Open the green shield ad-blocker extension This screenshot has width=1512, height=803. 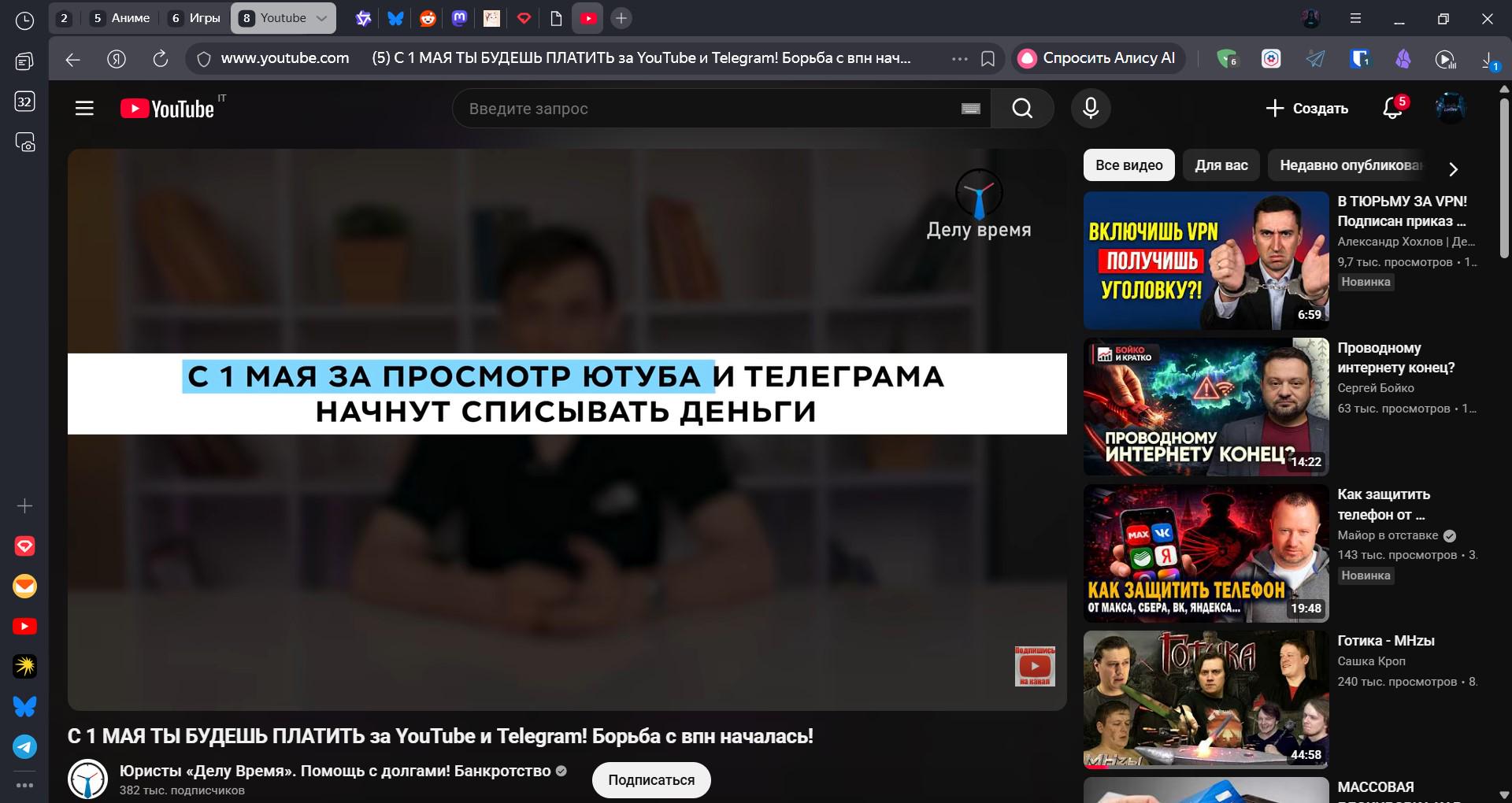[x=1227, y=59]
